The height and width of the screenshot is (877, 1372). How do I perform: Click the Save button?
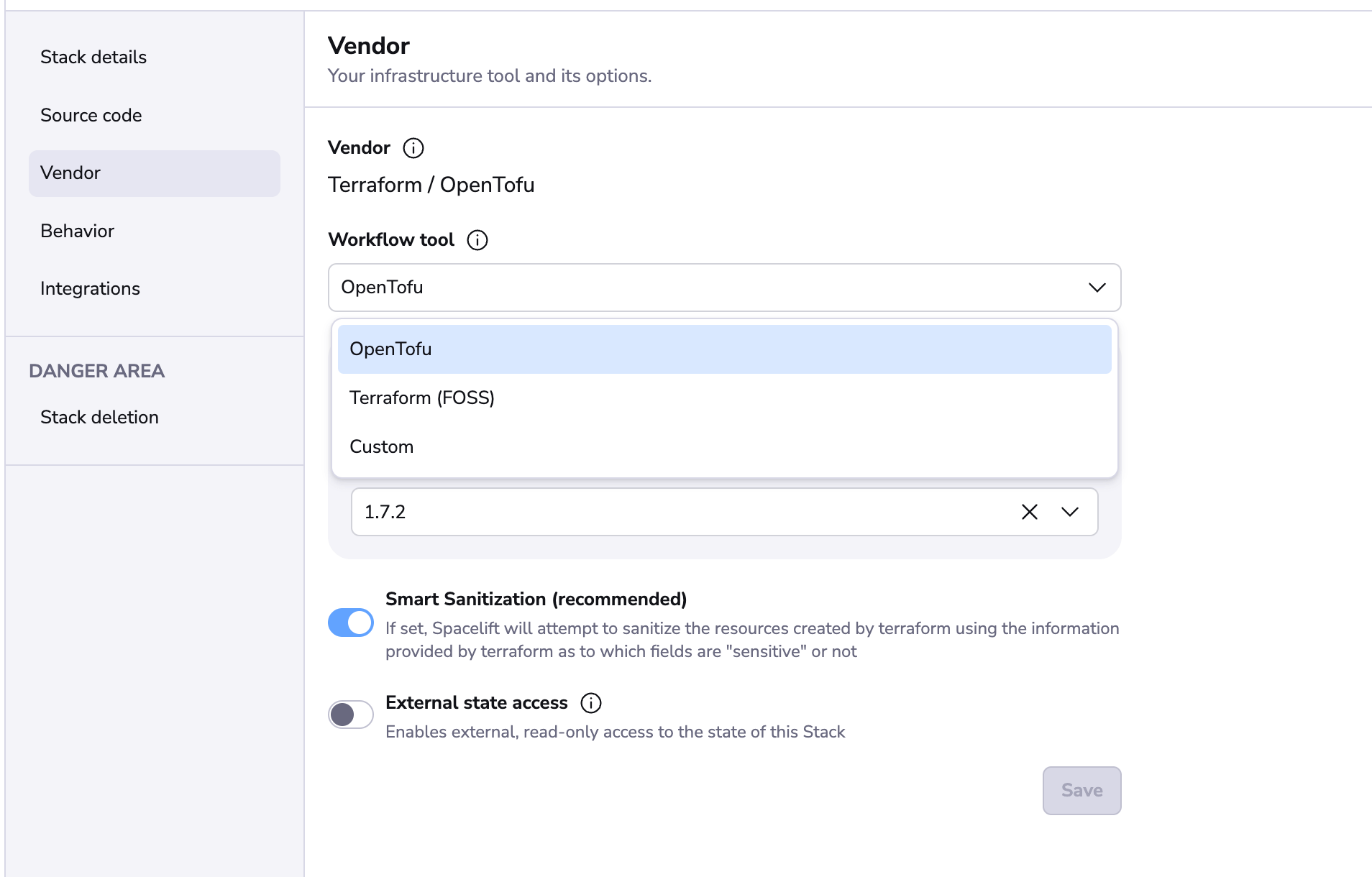(x=1081, y=790)
